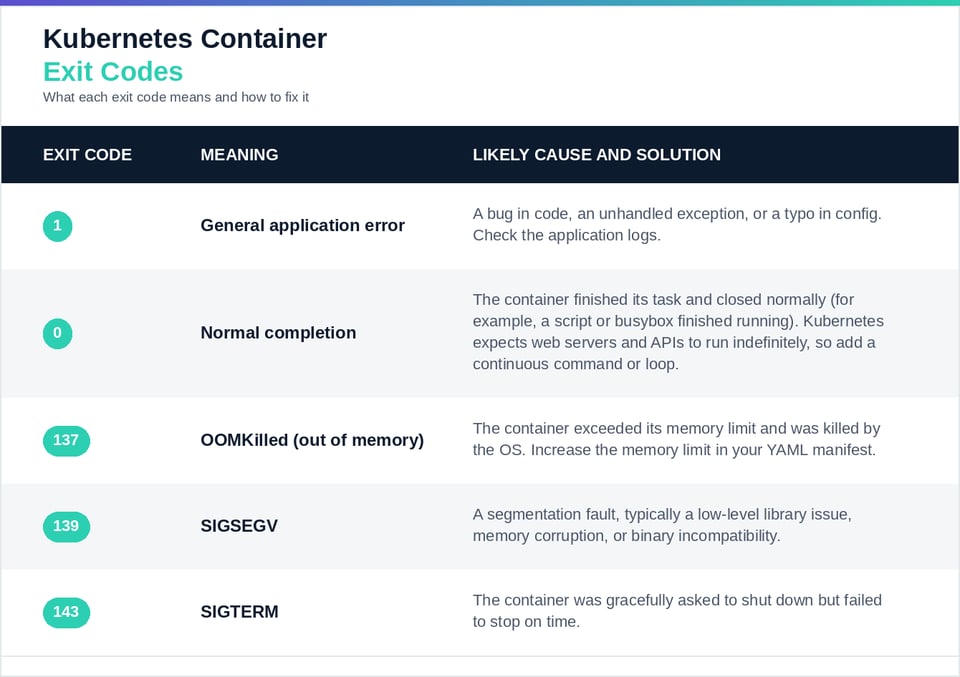Click the exit code 0 badge
The width and height of the screenshot is (960, 677).
[58, 333]
